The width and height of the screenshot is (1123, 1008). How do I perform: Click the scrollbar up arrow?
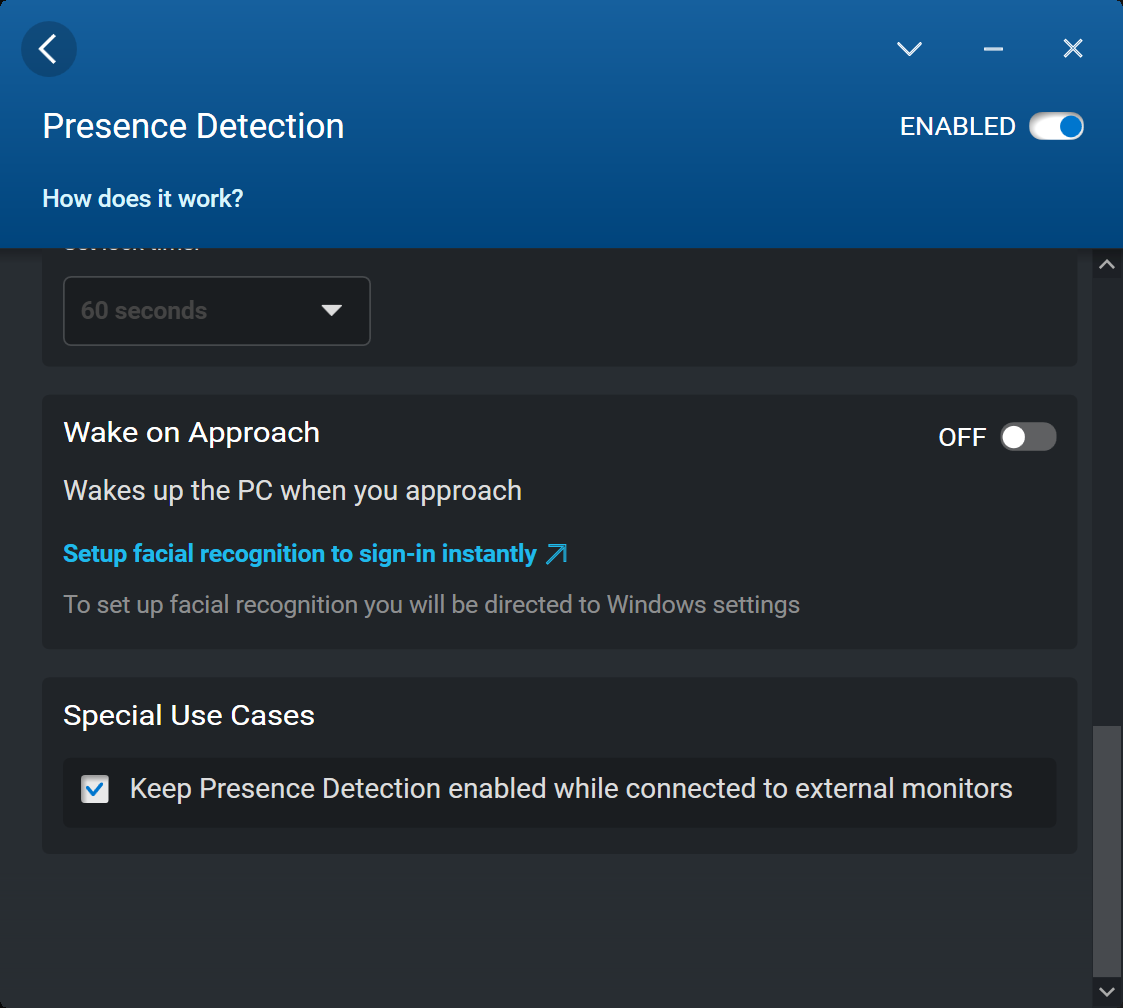1106,265
